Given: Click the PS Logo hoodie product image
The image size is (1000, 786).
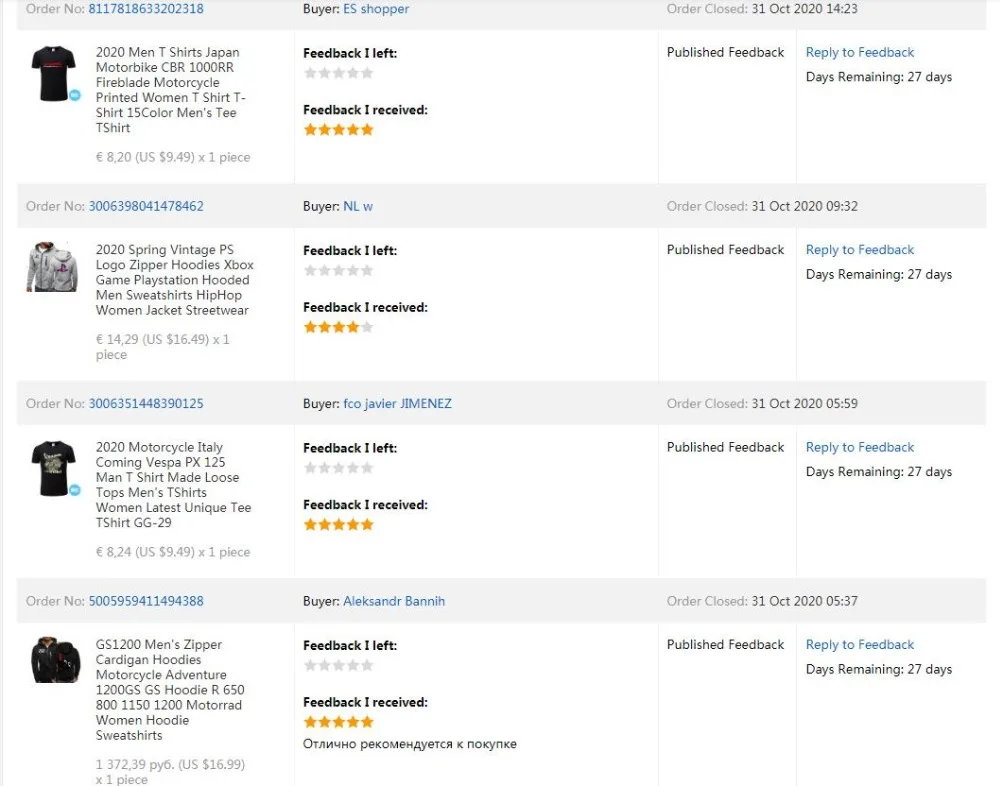Looking at the screenshot, I should pyautogui.click(x=52, y=268).
